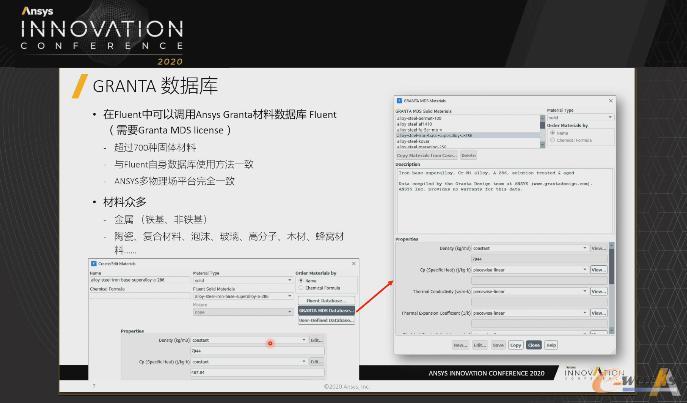This screenshot has height=403, width=687.
Task: Click density value field in GRANTA MDS dialog
Action: point(539,259)
